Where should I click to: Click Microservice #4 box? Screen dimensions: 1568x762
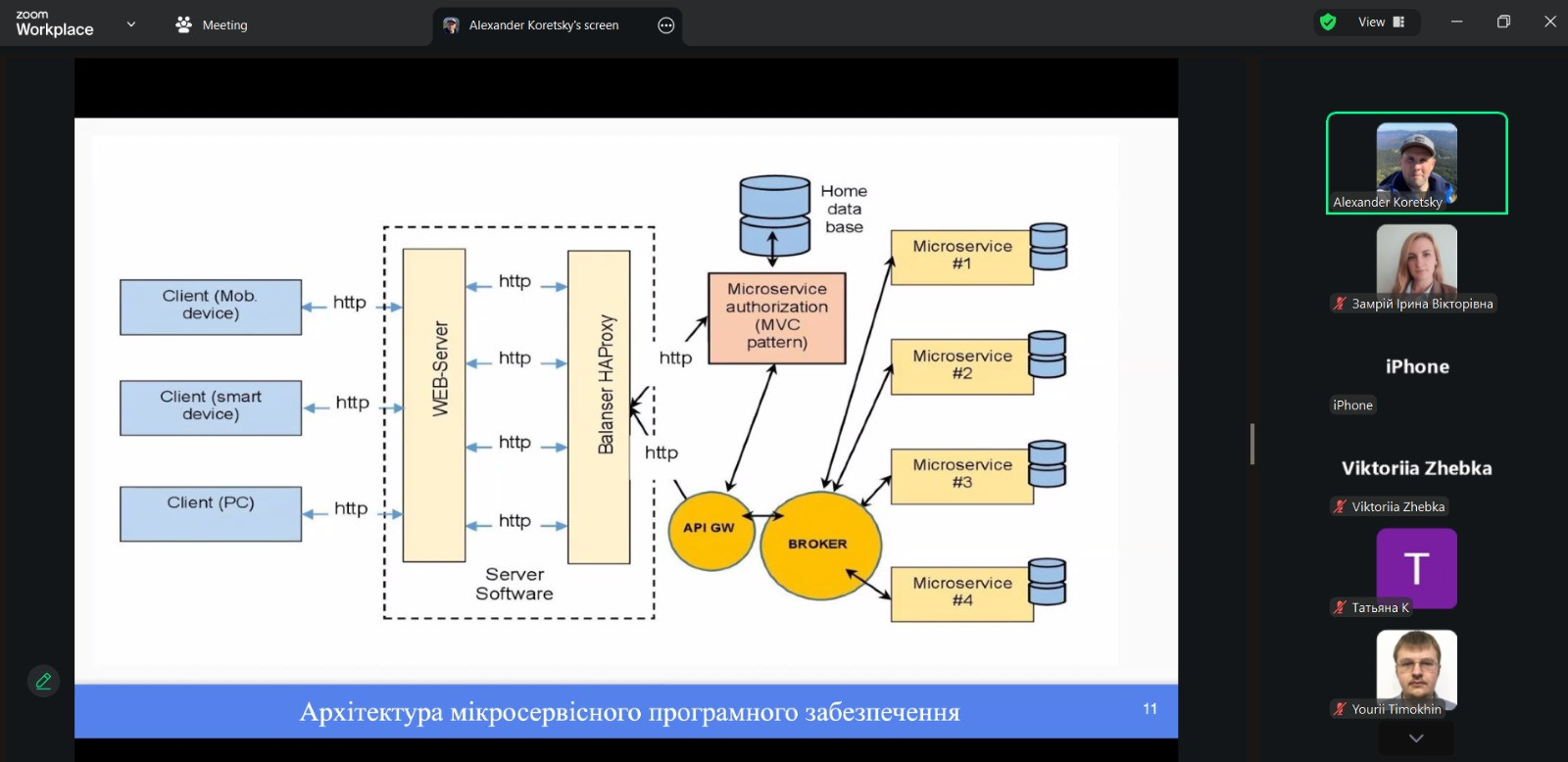click(x=961, y=594)
